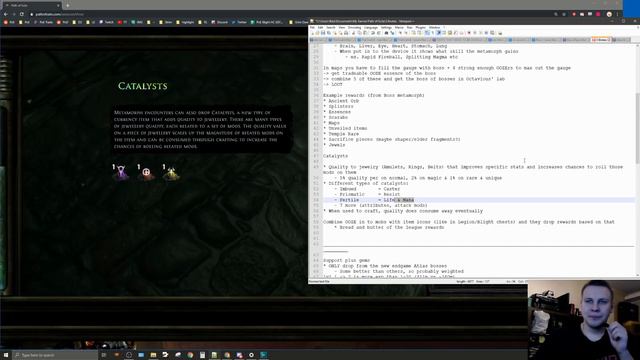This screenshot has width=640, height=360.
Task: Click the line '* Temple Rare' in the editor
Action: click(x=341, y=134)
